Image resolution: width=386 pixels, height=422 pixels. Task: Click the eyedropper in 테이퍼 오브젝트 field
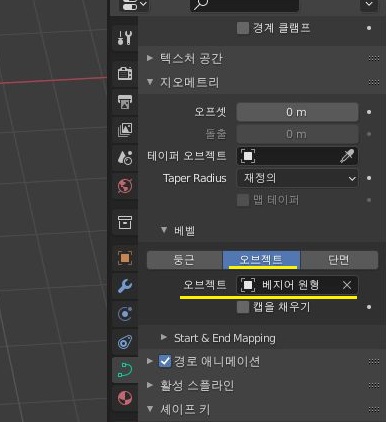click(347, 156)
